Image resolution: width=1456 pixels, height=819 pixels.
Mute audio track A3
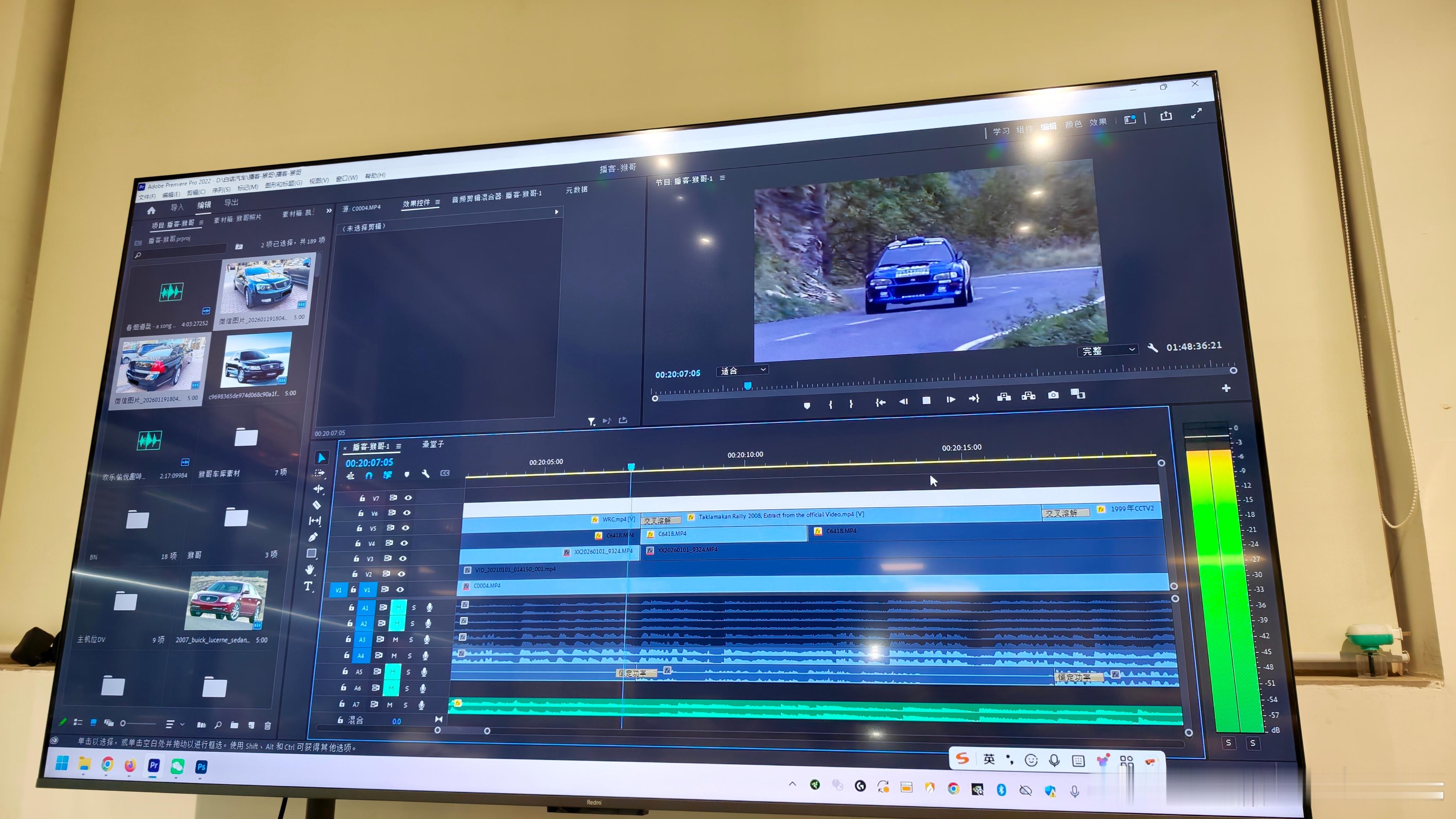[395, 639]
